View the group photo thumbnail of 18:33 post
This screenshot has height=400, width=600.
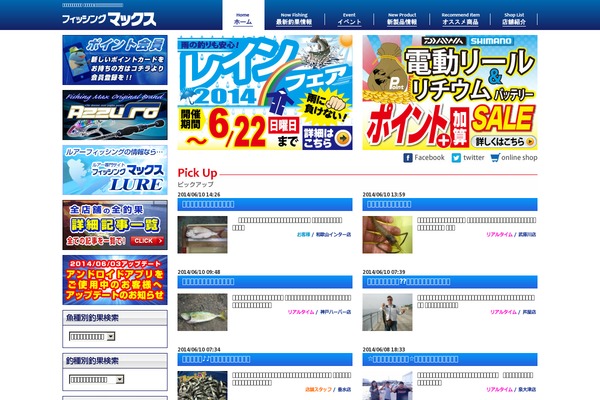click(388, 386)
